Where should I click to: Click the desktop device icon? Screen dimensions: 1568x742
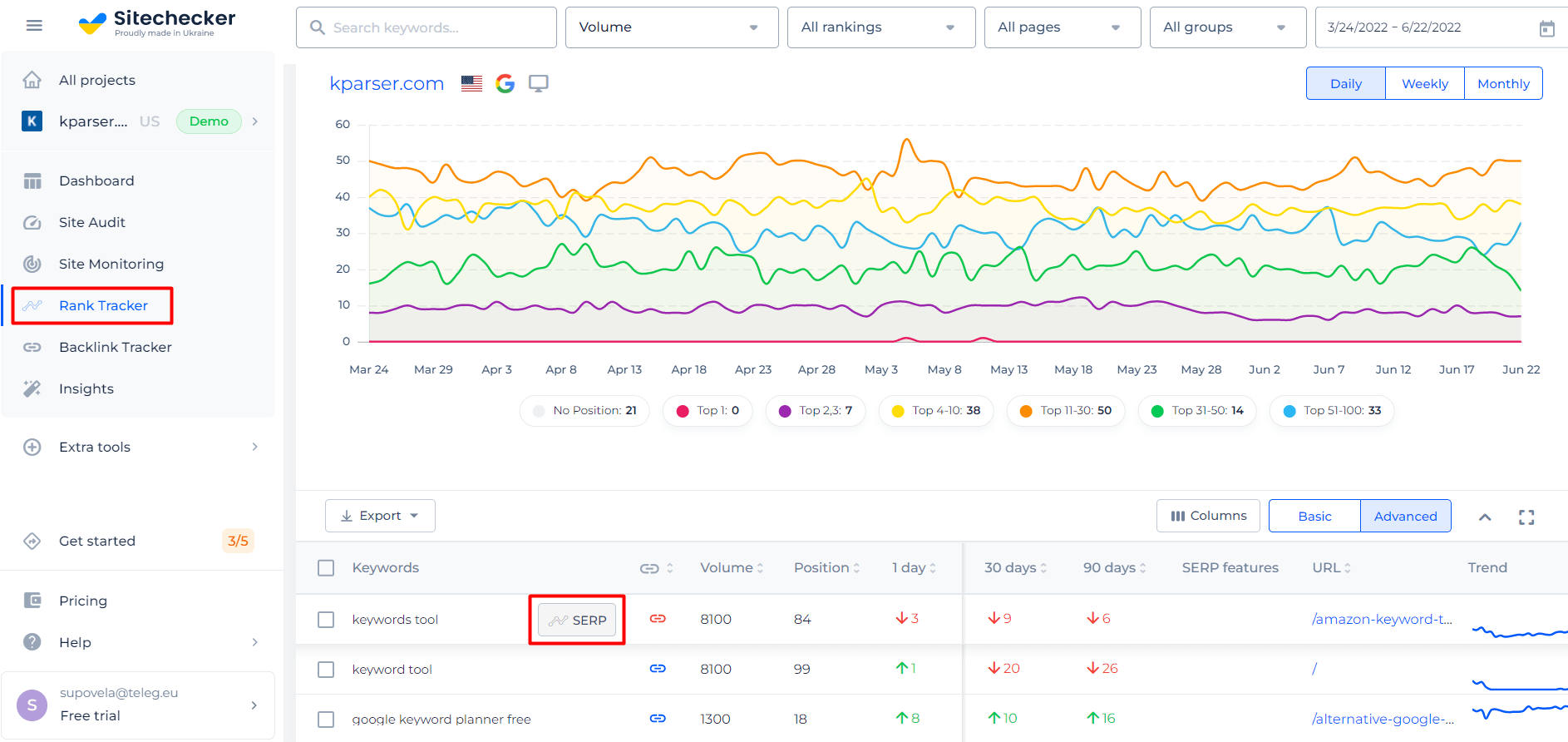coord(539,83)
